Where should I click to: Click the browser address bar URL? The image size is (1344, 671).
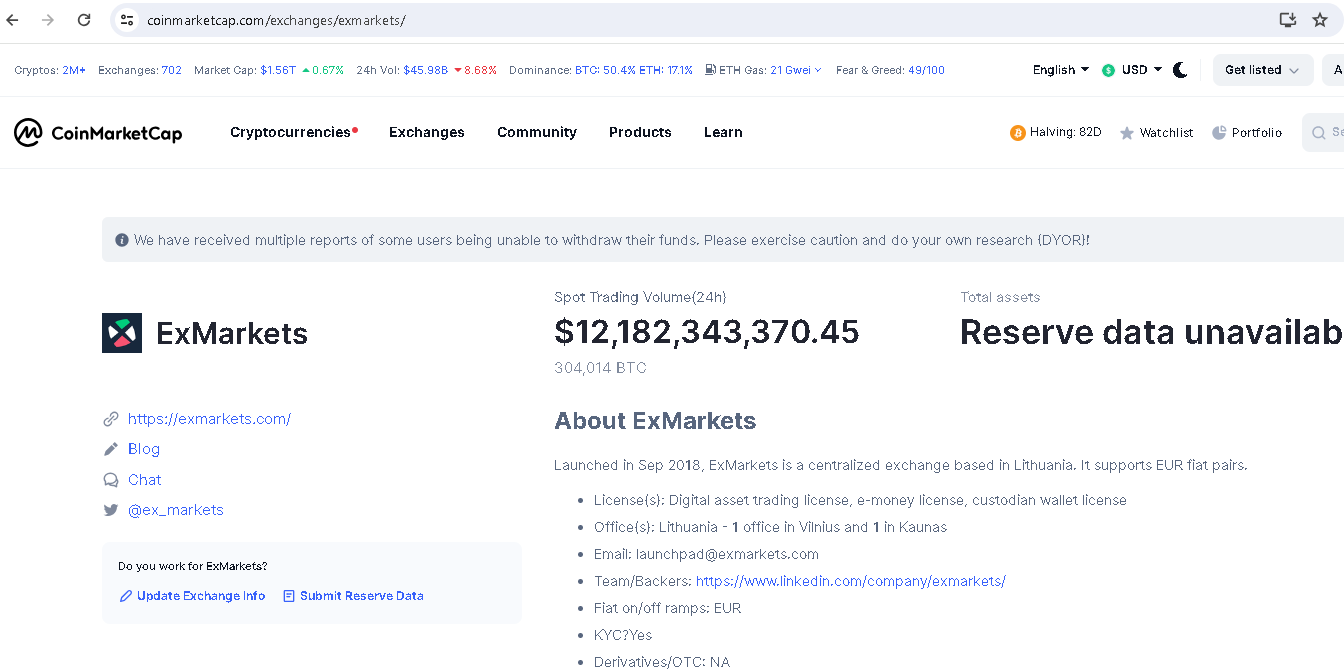point(276,20)
